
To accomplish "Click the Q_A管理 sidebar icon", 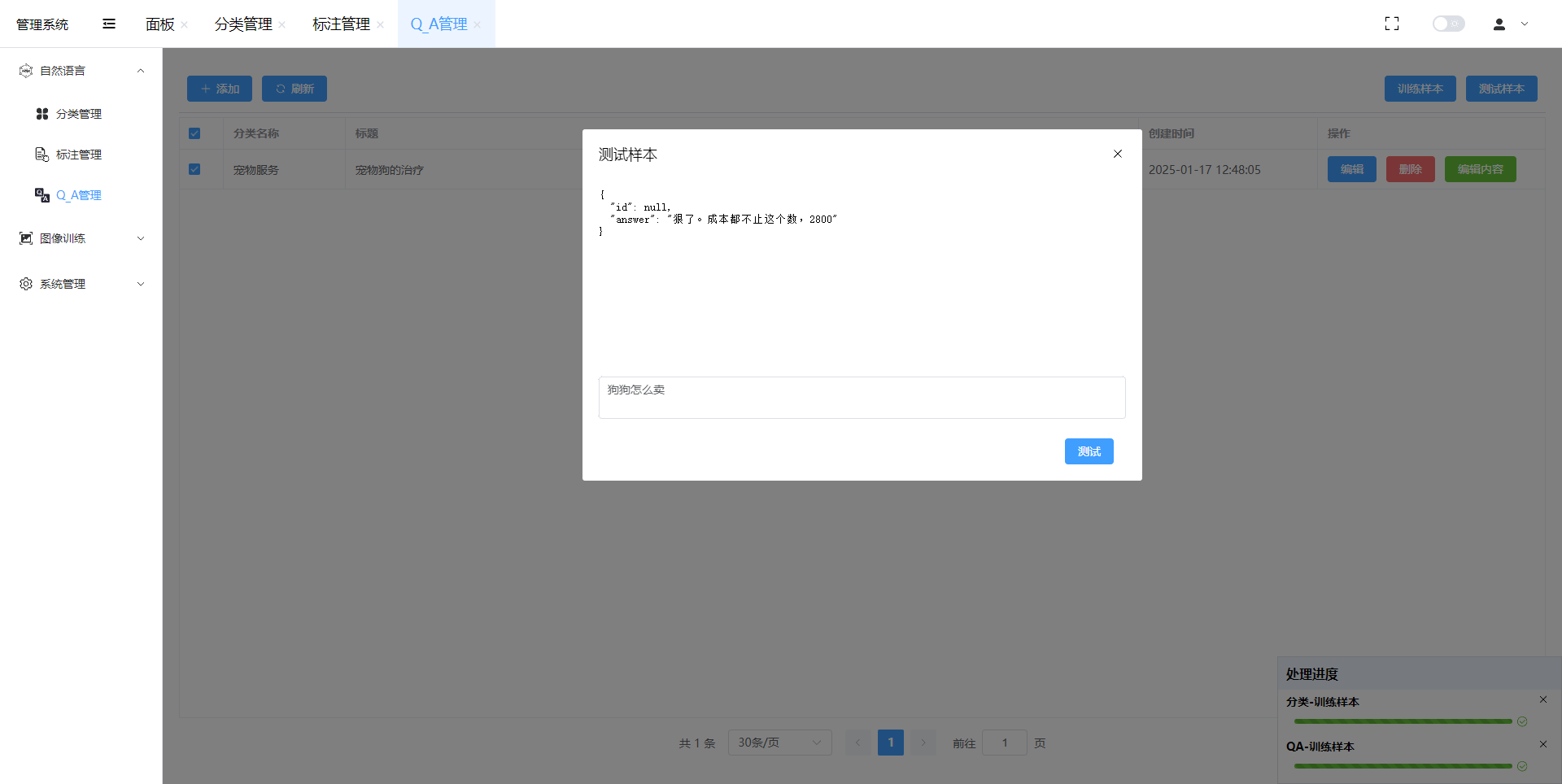I will click(42, 195).
